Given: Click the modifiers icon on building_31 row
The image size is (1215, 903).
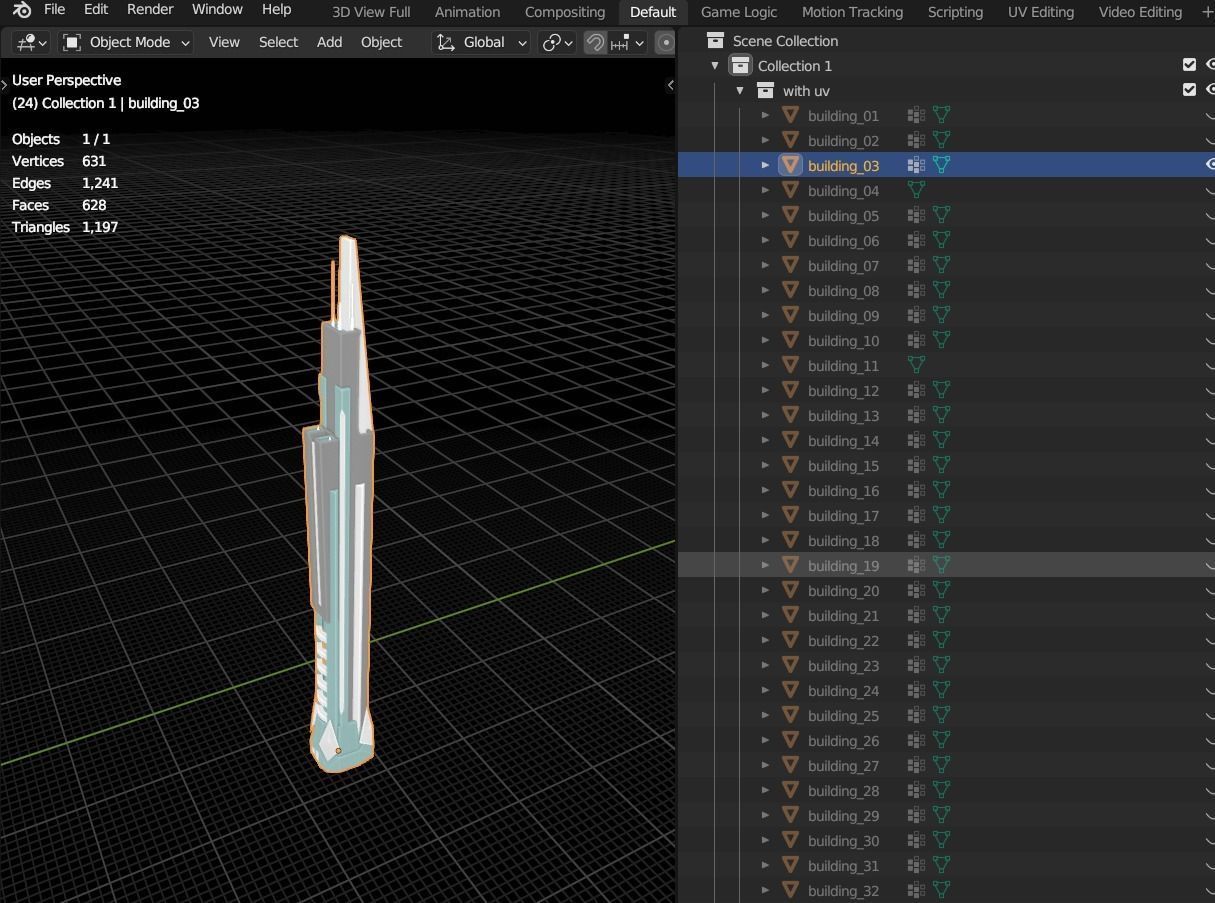Looking at the screenshot, I should (915, 865).
